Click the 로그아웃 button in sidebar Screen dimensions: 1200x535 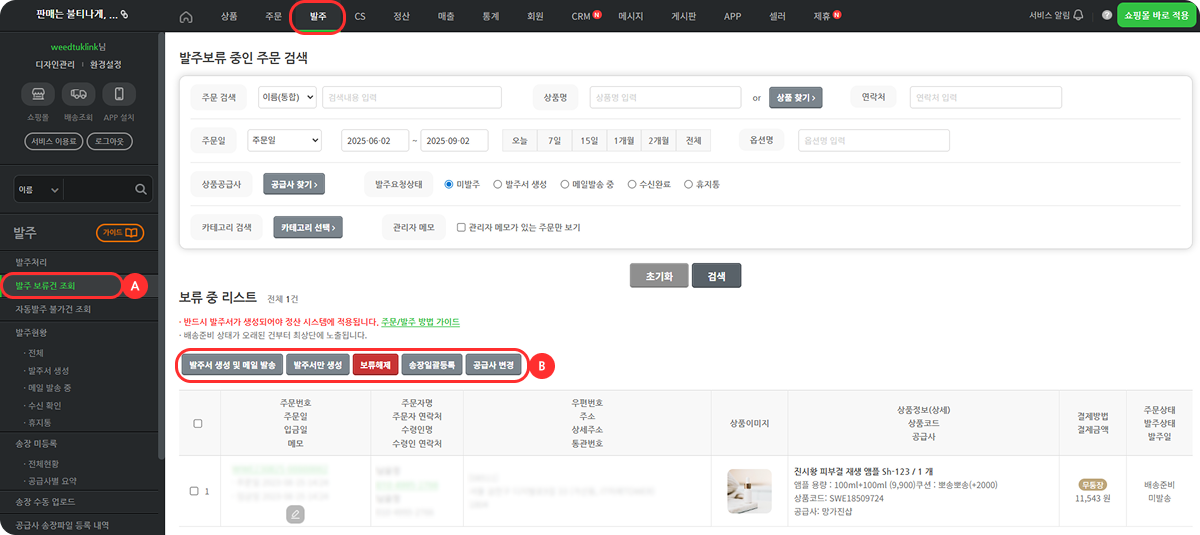tap(109, 141)
